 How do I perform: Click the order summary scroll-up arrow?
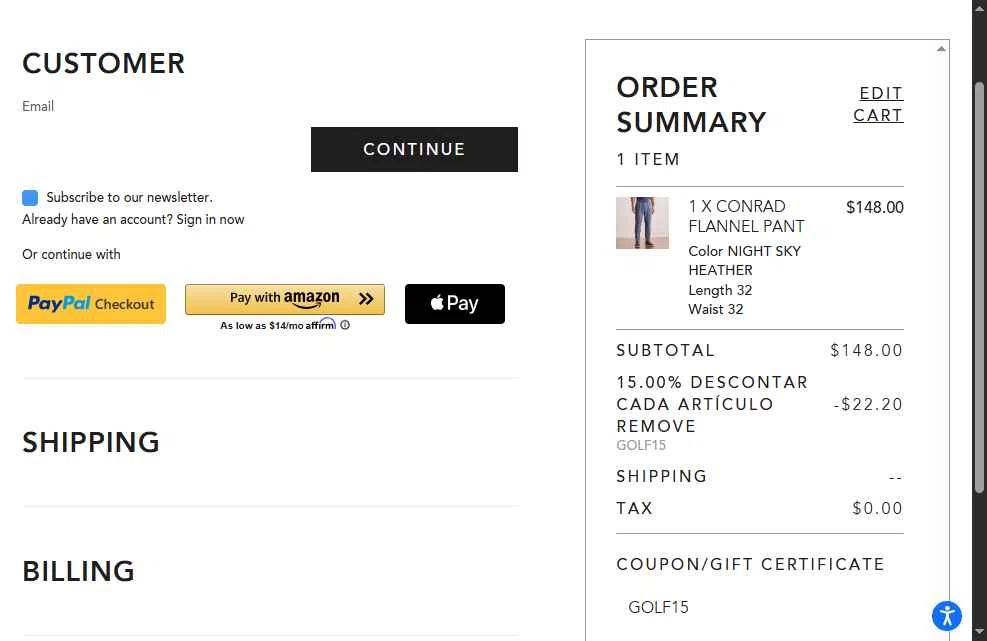point(941,49)
